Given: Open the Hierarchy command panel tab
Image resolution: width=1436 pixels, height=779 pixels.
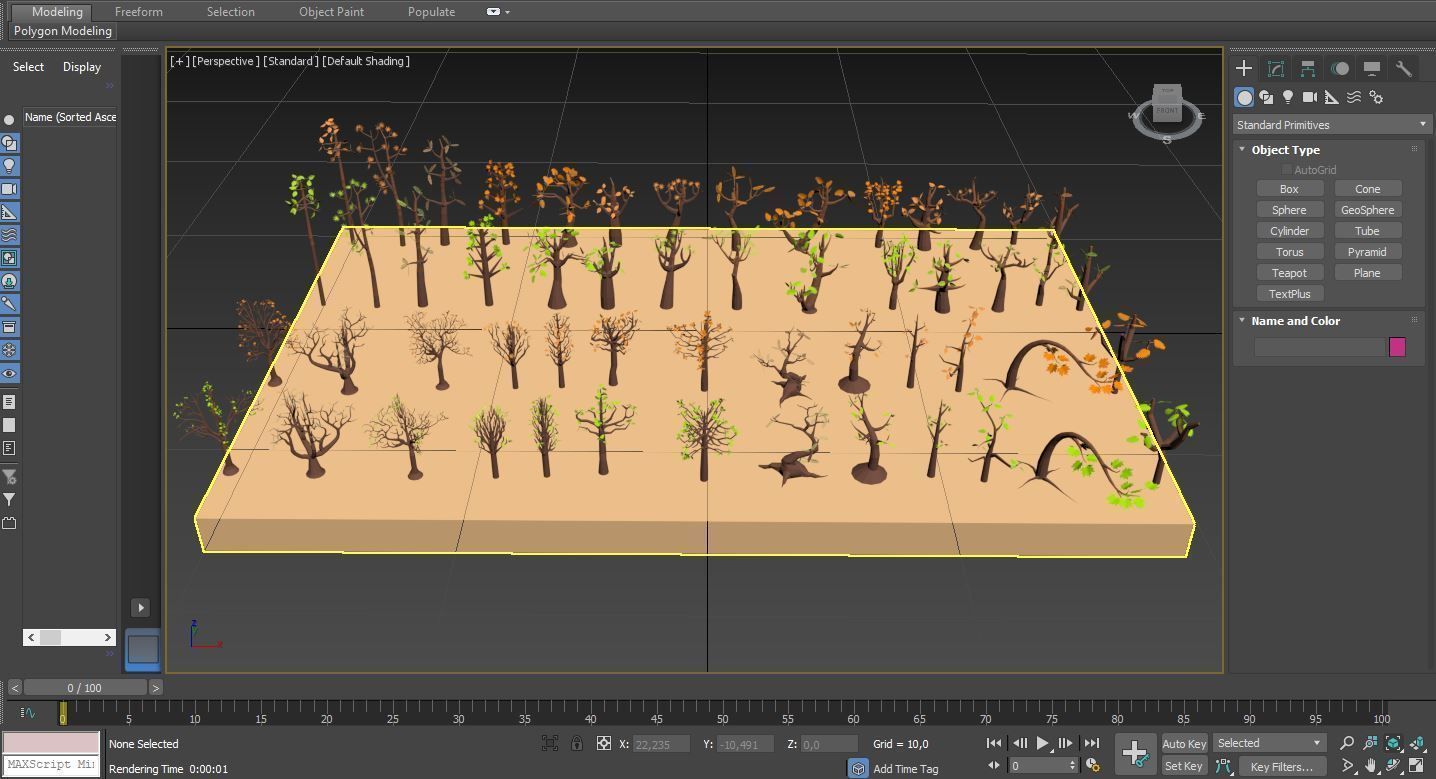Looking at the screenshot, I should pos(1308,68).
